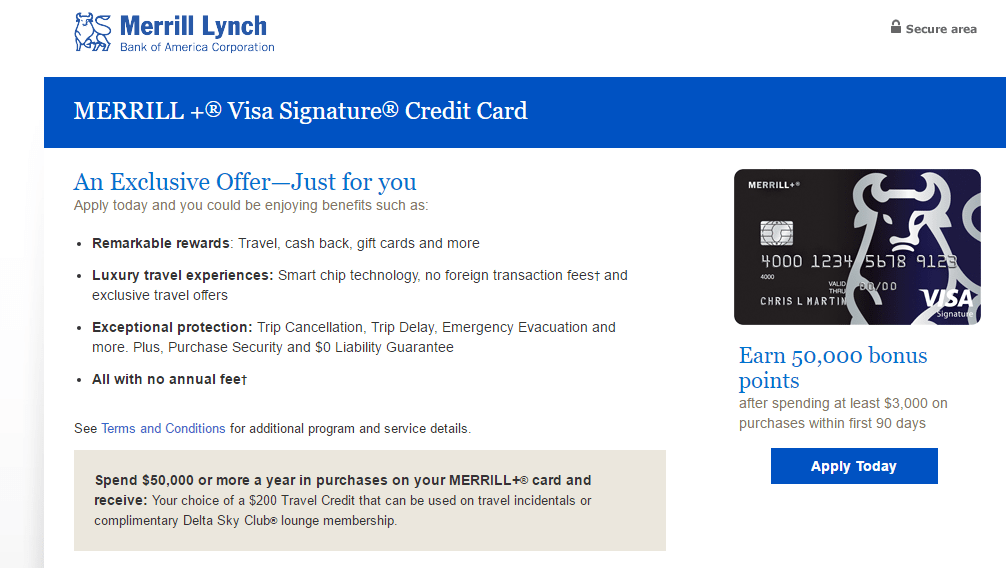Click the MERRILL+ credit card image
Screen dimensions: 1006x568
(857, 247)
